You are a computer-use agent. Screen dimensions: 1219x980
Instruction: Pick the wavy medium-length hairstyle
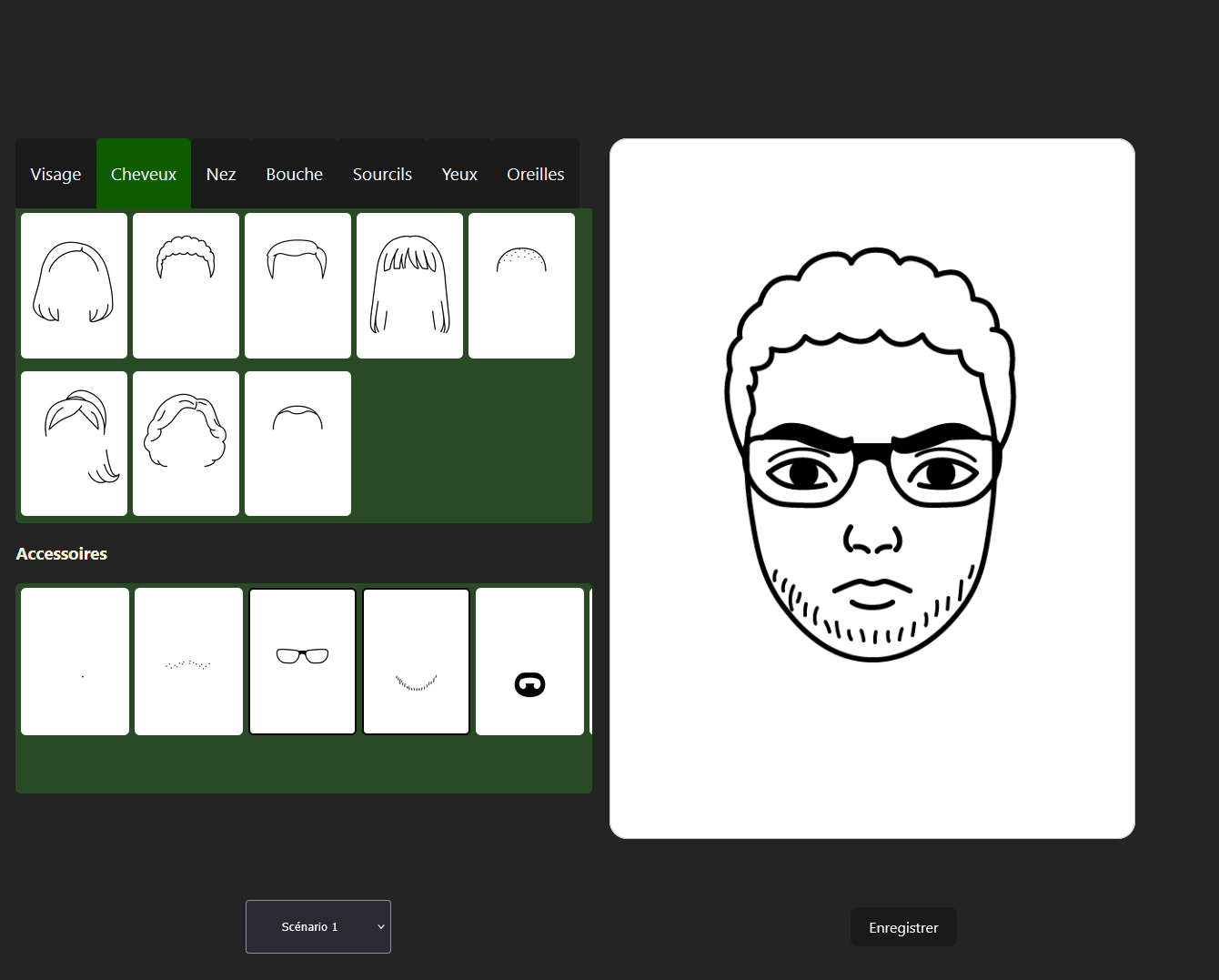click(186, 443)
